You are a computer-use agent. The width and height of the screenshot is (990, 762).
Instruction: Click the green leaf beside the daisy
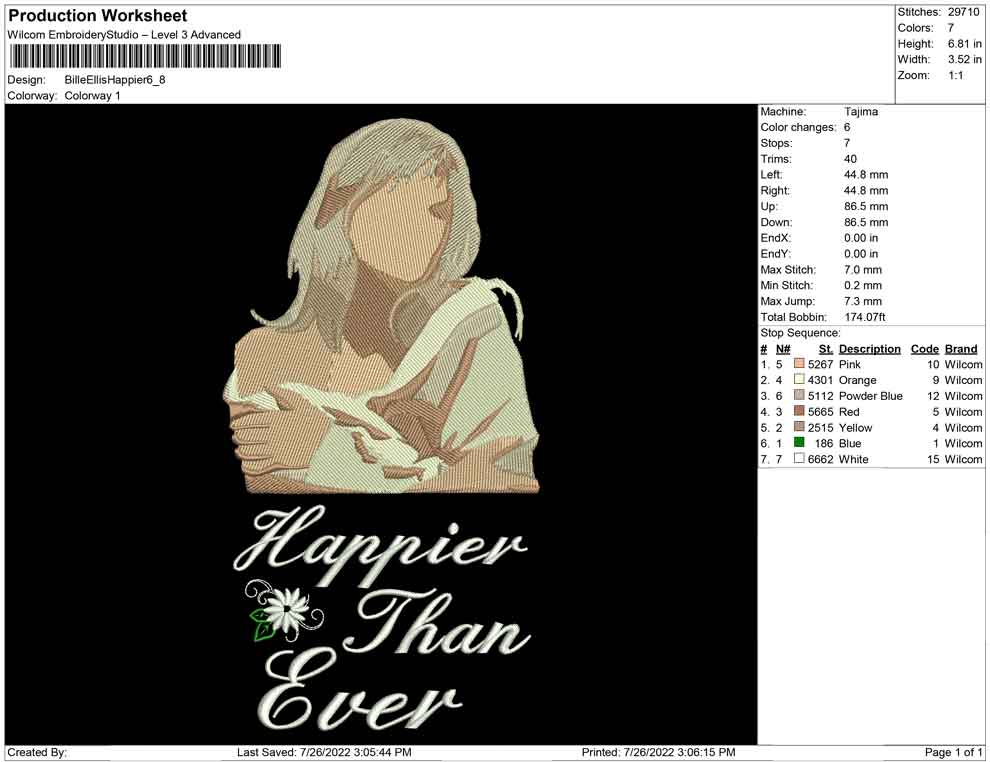coord(263,623)
